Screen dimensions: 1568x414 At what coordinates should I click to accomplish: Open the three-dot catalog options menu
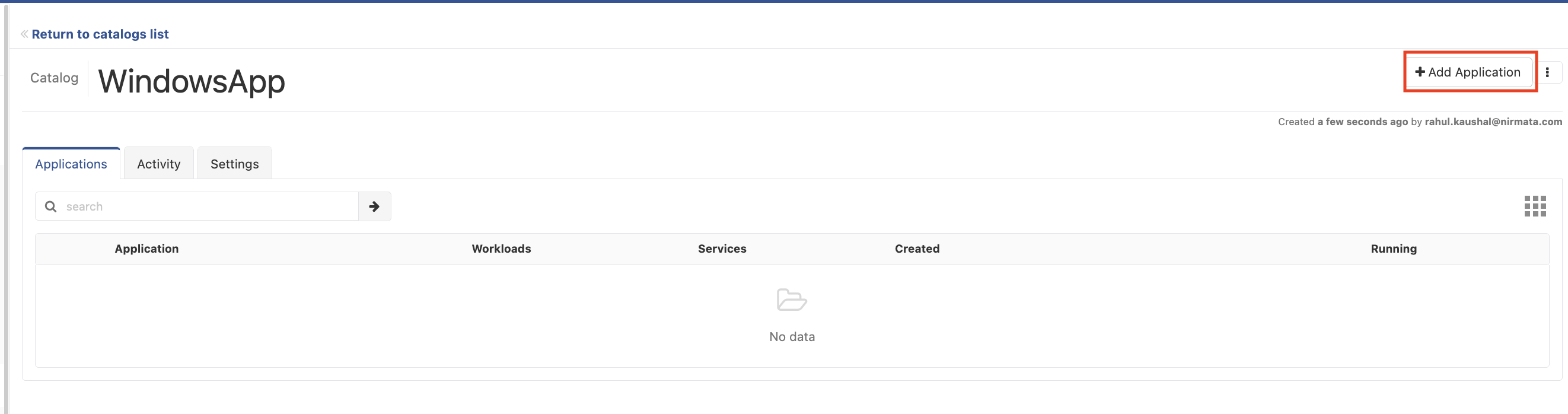click(1547, 72)
